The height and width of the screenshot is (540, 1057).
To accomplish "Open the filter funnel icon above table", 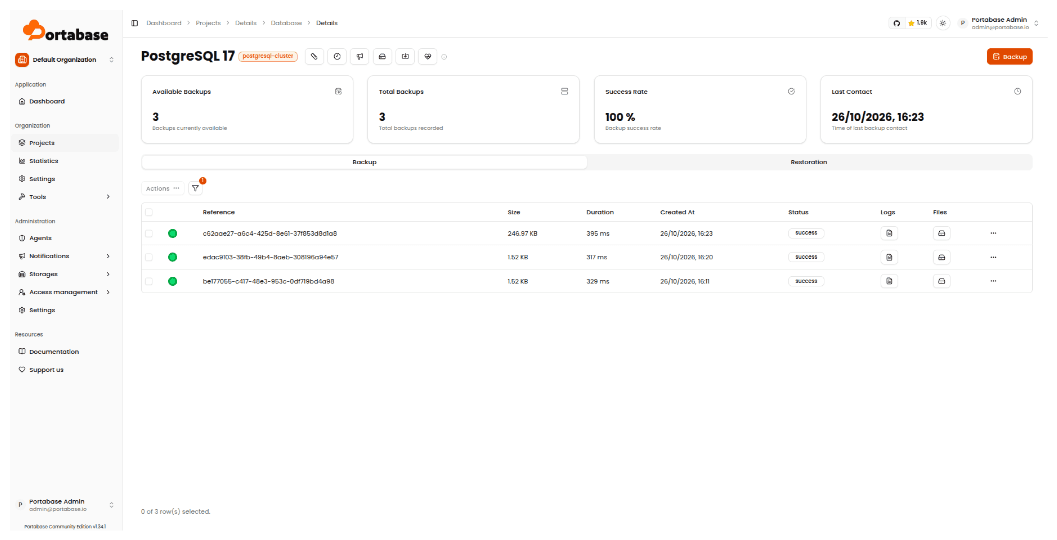I will pos(195,189).
